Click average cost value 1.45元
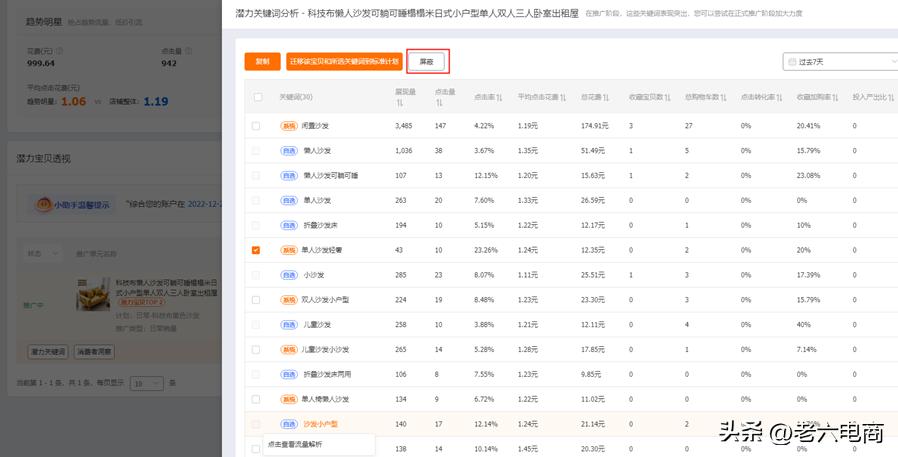Image resolution: width=898 pixels, height=457 pixels. [527, 449]
